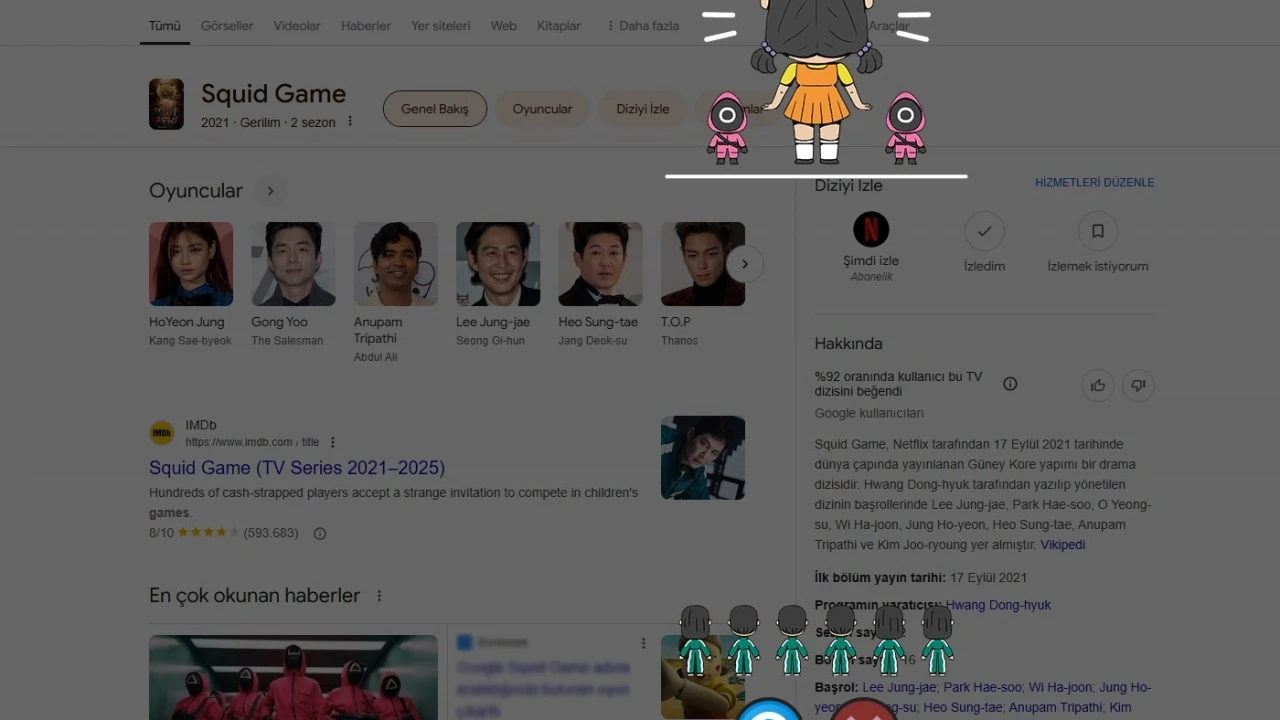Mark the show as watched (İzledim)
Image resolution: width=1280 pixels, height=720 pixels.
tap(984, 231)
